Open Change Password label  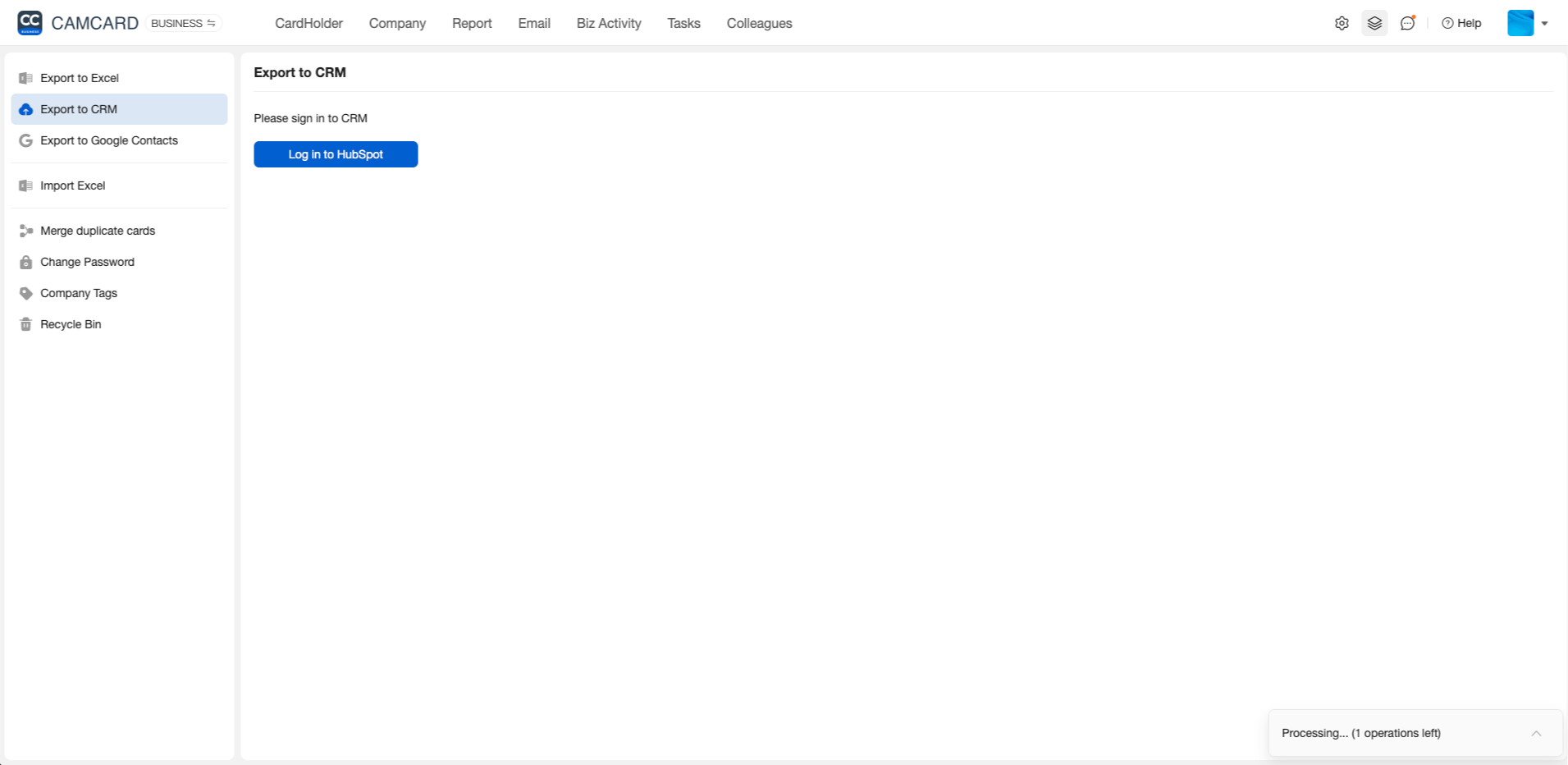click(x=87, y=262)
